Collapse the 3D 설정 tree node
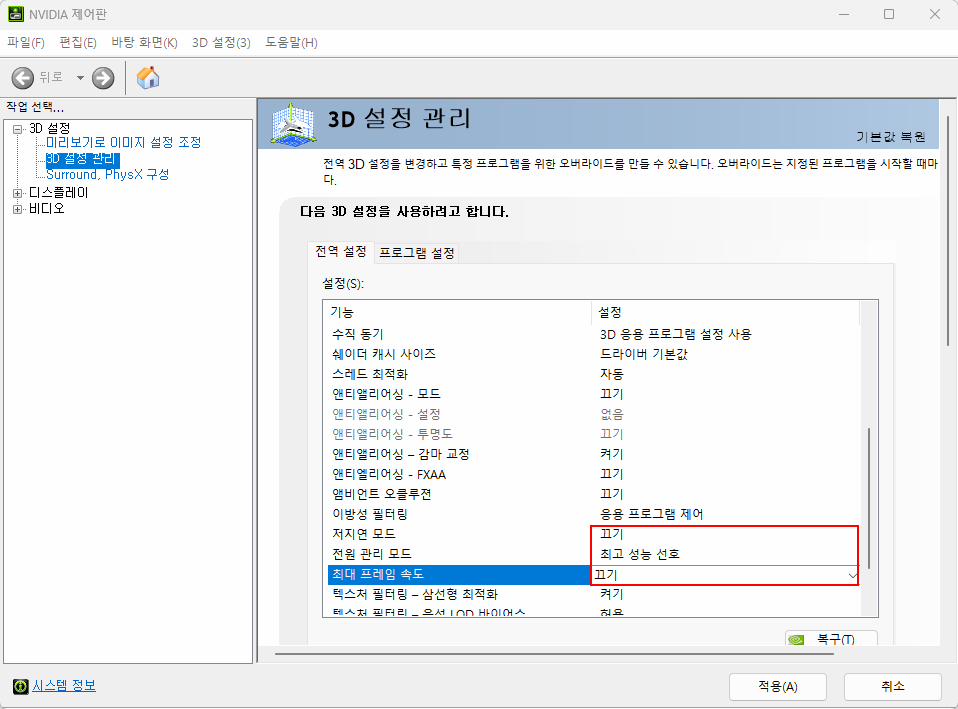 click(x=18, y=129)
